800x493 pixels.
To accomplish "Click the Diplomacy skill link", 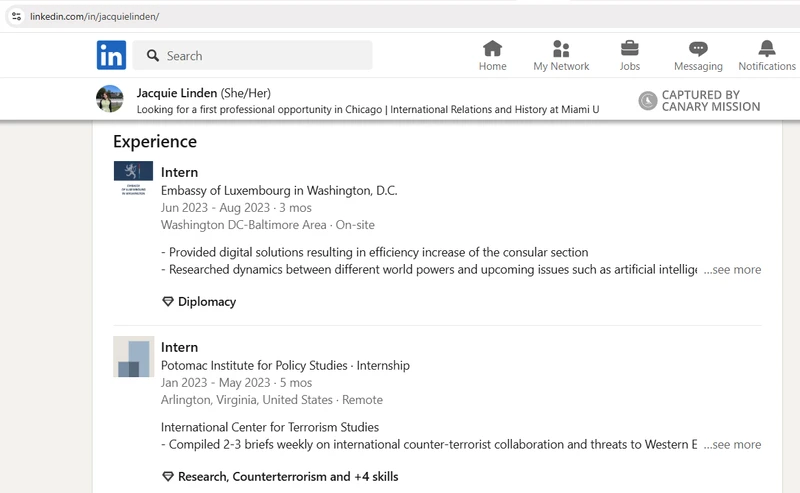I will click(207, 302).
